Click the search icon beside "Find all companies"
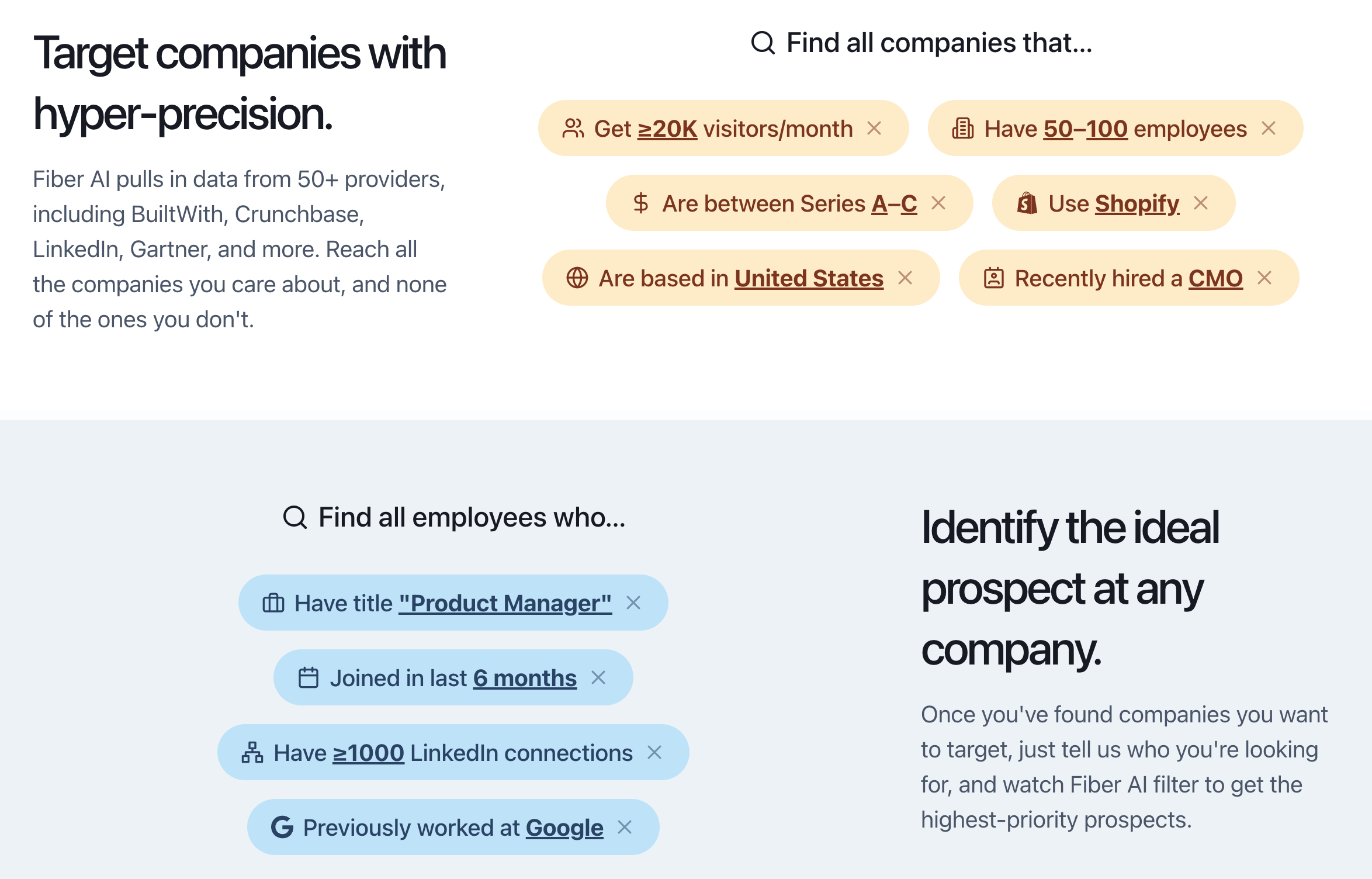1372x879 pixels. [763, 43]
